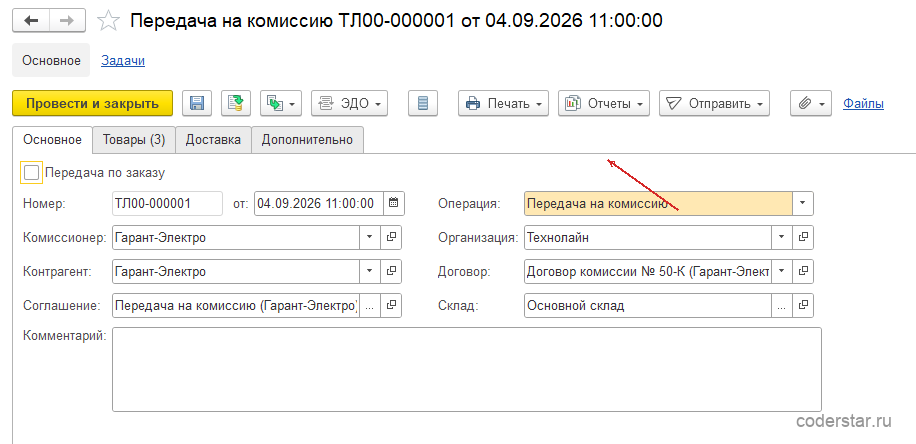
Task: Click the Склад field Основной склад
Action: (x=648, y=305)
